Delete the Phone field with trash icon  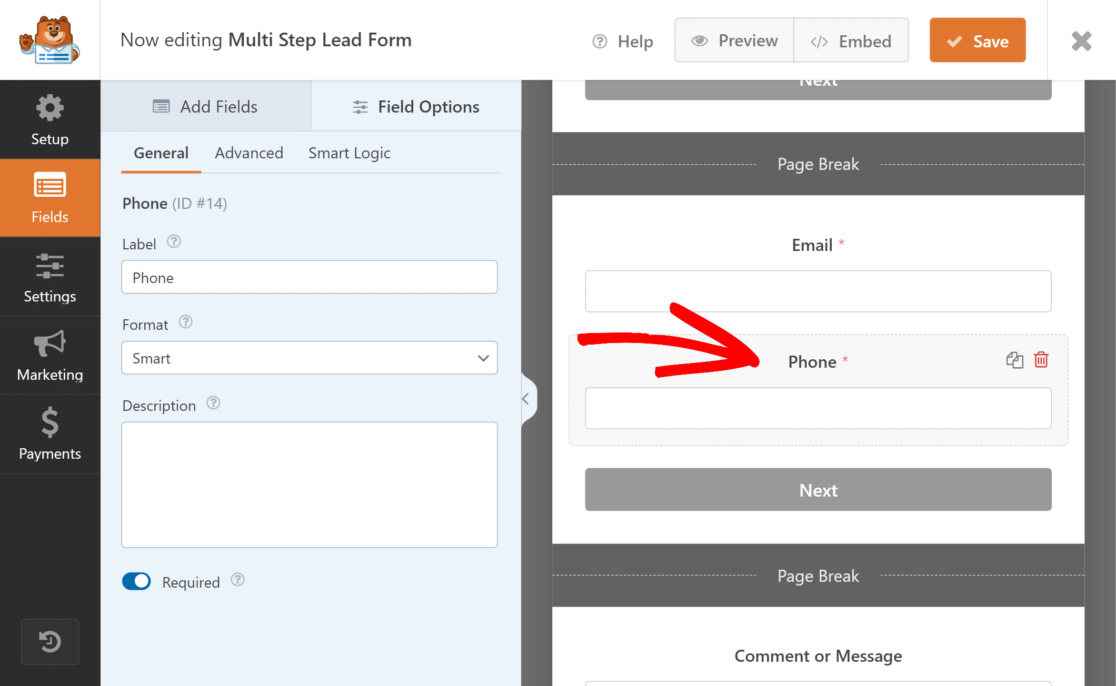coord(1041,360)
